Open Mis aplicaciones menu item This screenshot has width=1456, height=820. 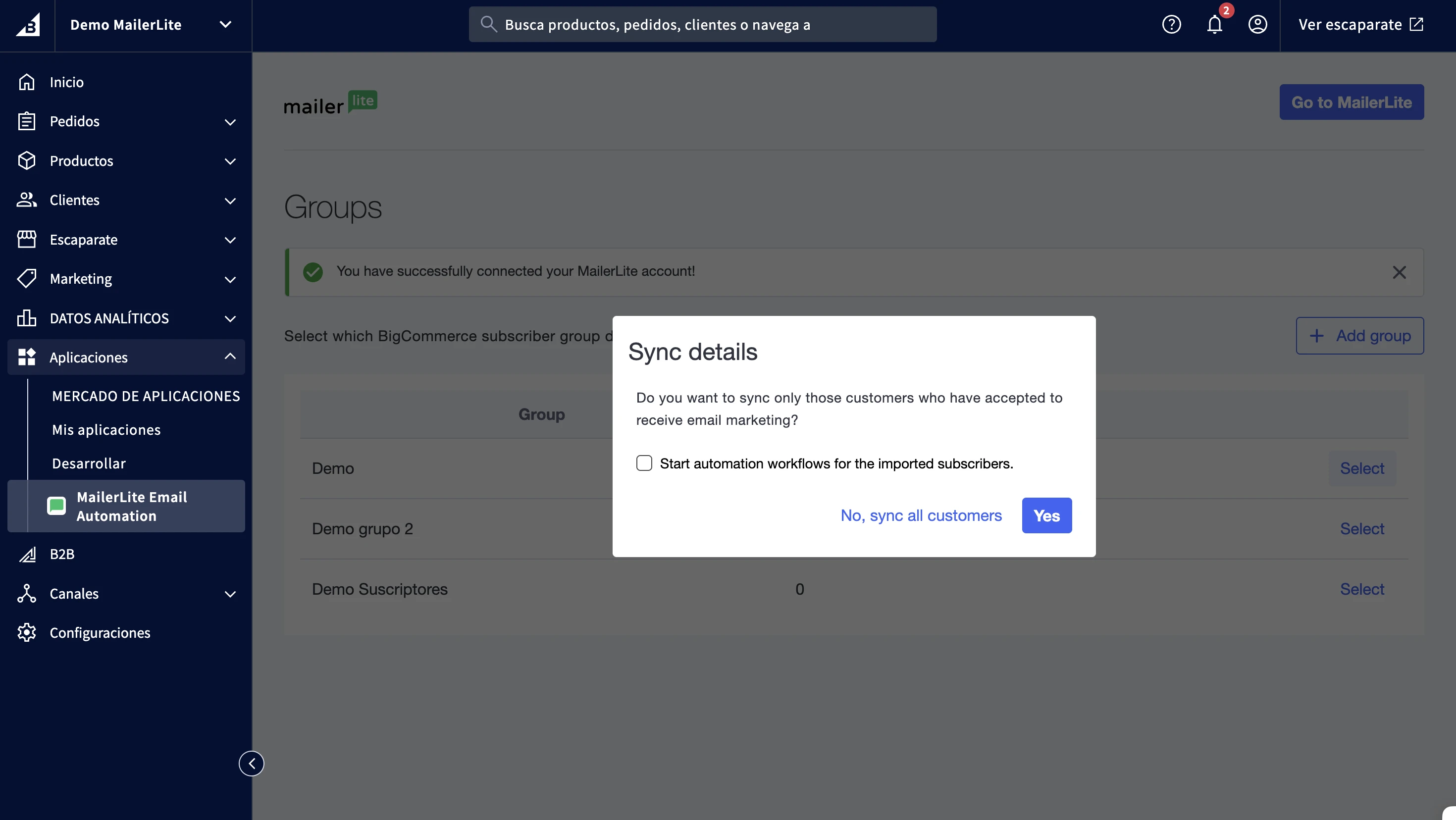(x=106, y=430)
